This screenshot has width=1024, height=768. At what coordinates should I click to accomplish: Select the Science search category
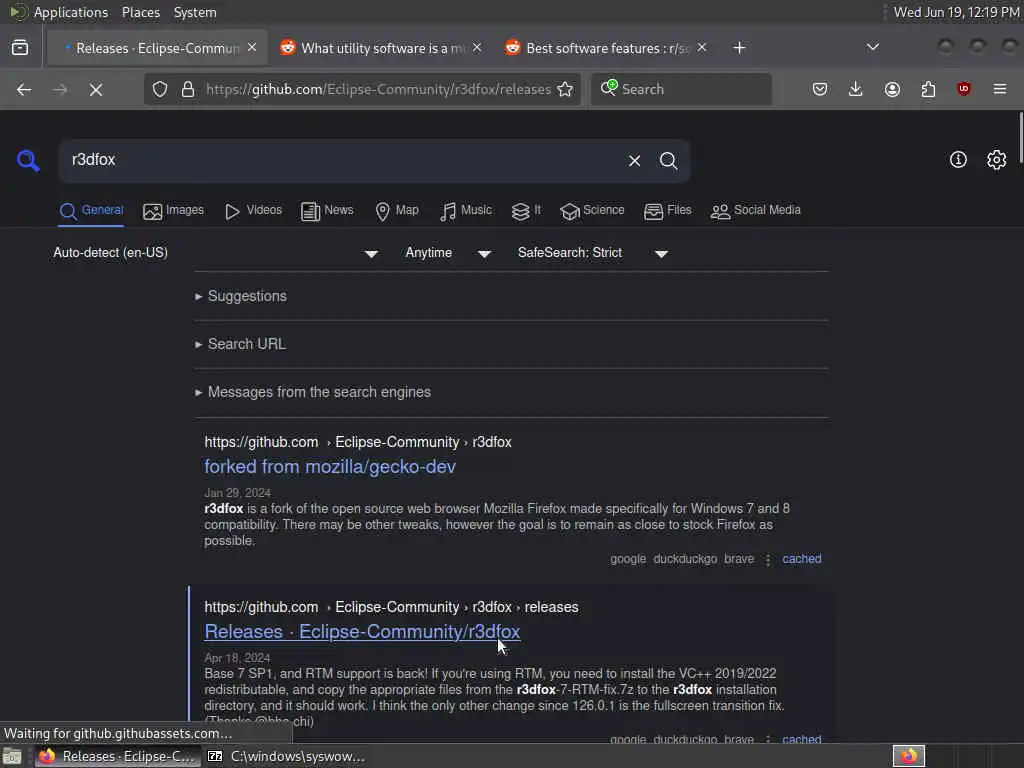pos(592,210)
